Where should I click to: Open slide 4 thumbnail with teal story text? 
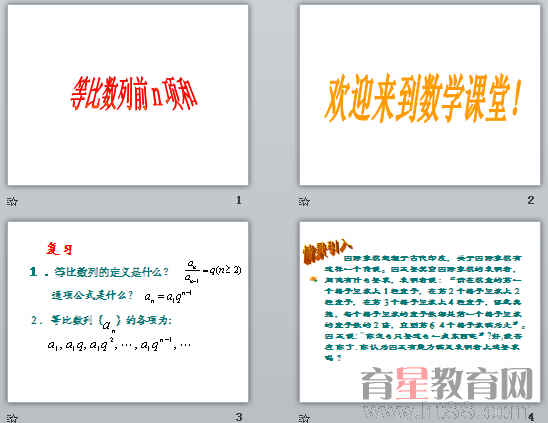pyautogui.click(x=420, y=311)
